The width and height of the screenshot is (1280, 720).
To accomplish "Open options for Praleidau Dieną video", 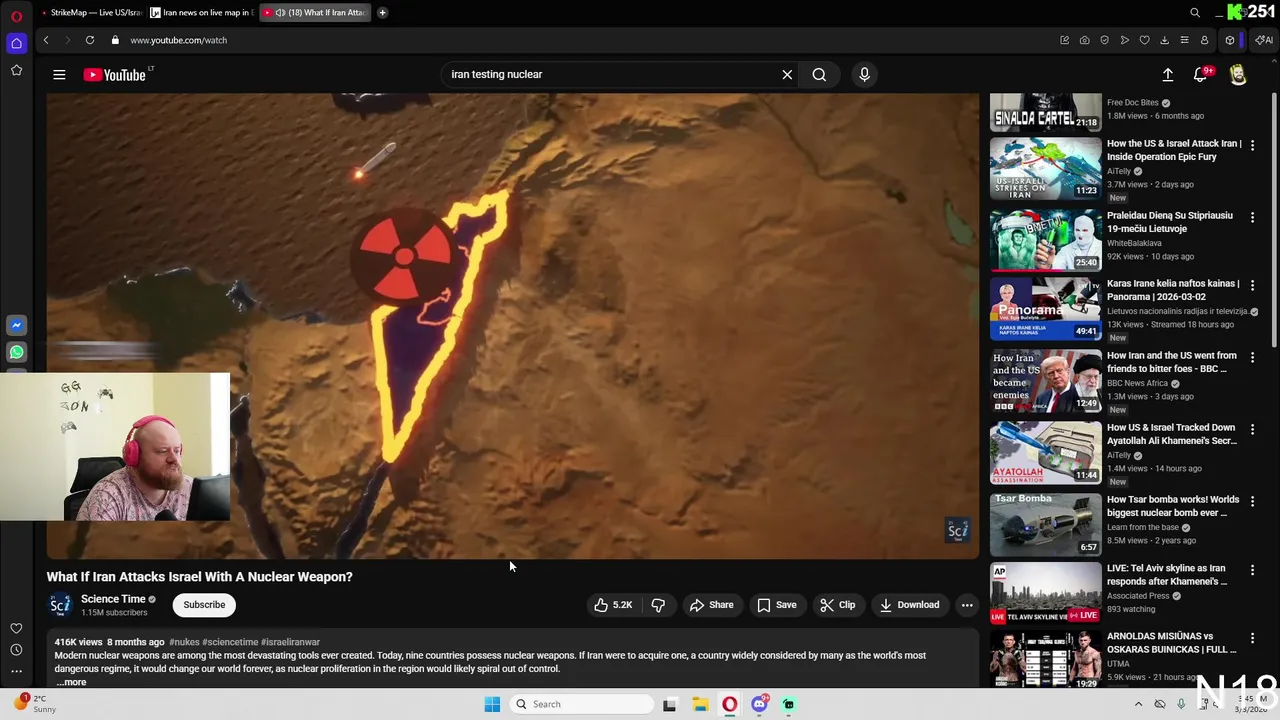I will [1252, 217].
